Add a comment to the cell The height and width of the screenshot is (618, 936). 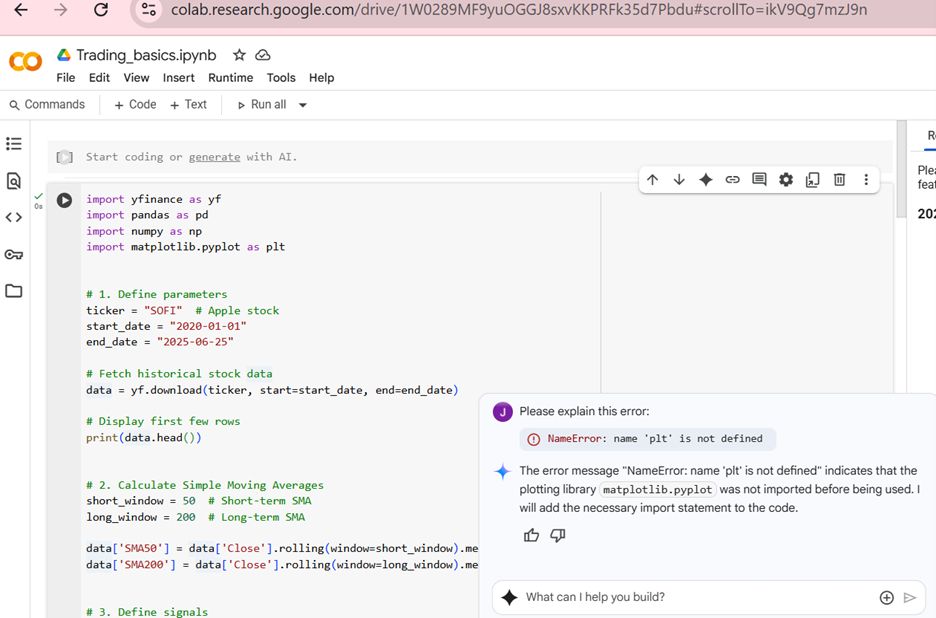[759, 180]
